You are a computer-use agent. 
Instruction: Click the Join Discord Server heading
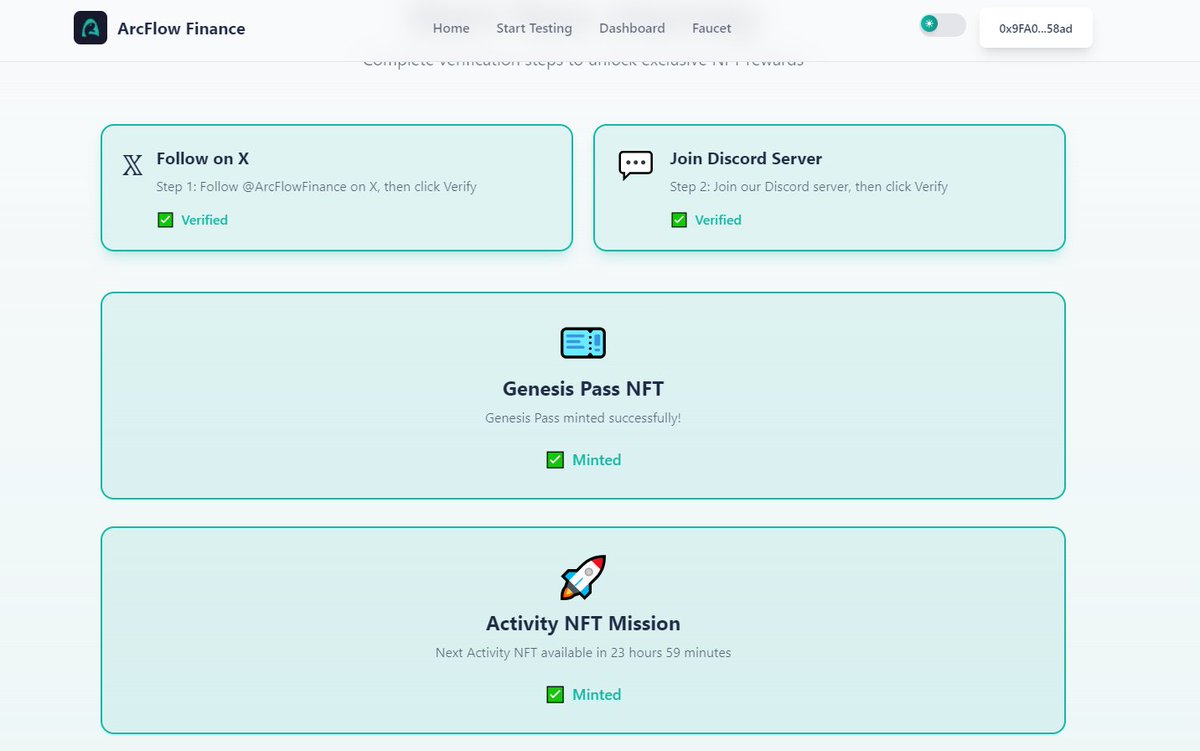[x=746, y=158]
